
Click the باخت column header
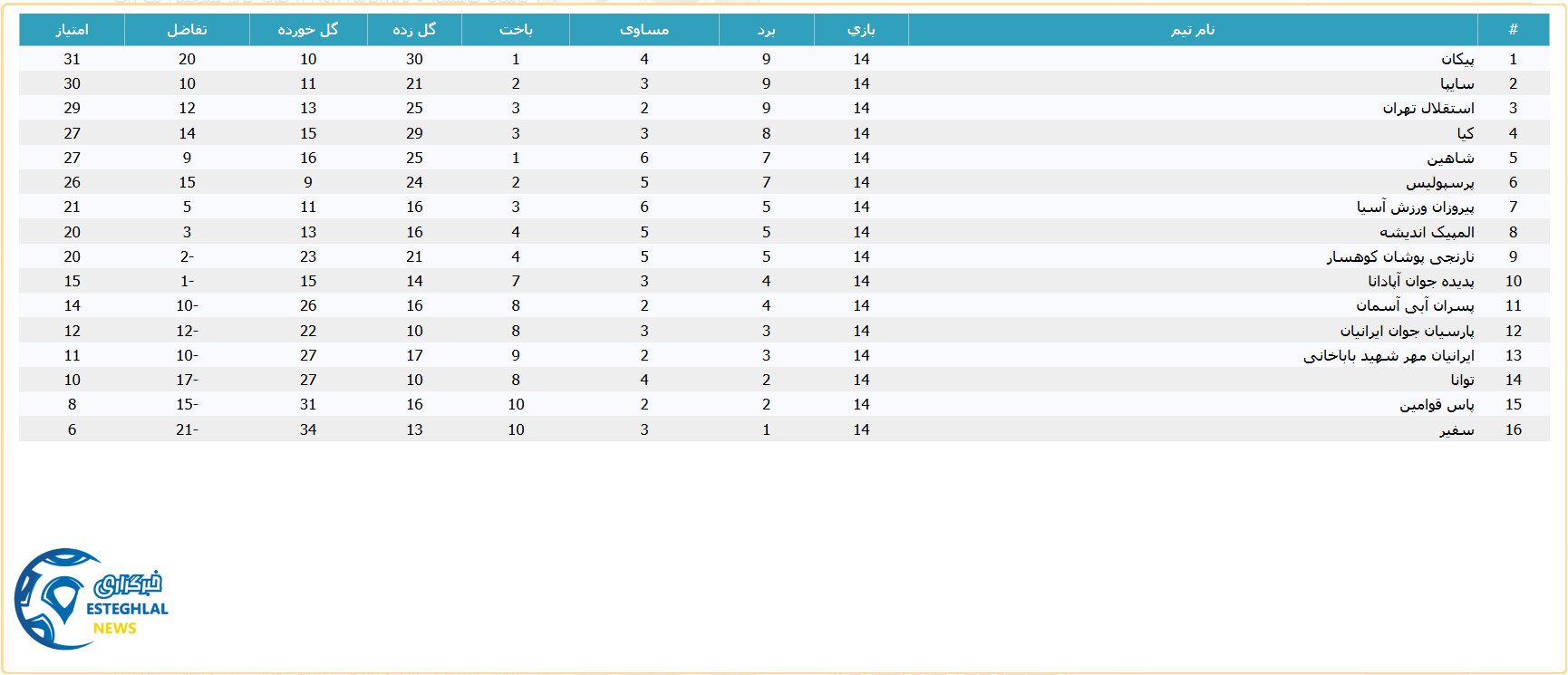pos(516,30)
